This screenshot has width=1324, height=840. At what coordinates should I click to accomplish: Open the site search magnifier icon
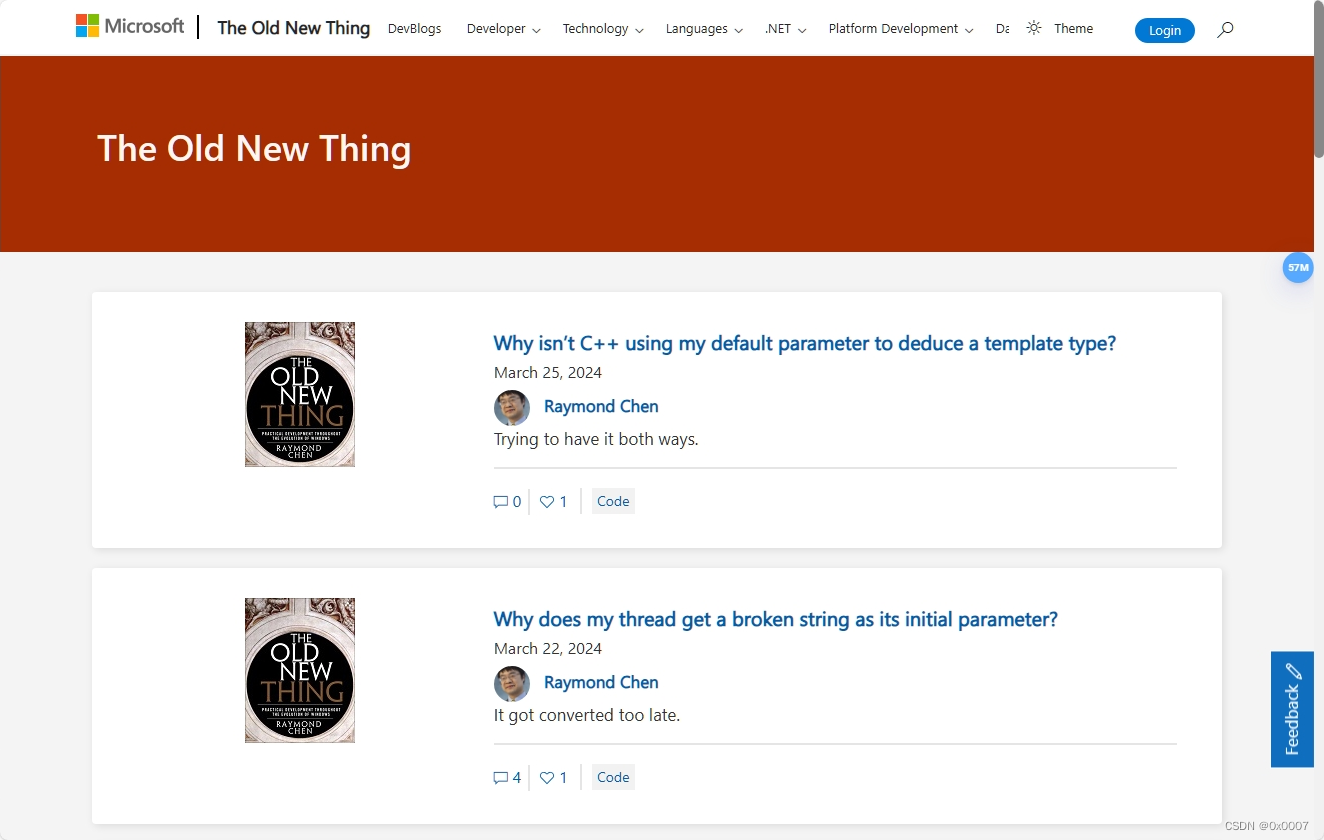coord(1224,29)
